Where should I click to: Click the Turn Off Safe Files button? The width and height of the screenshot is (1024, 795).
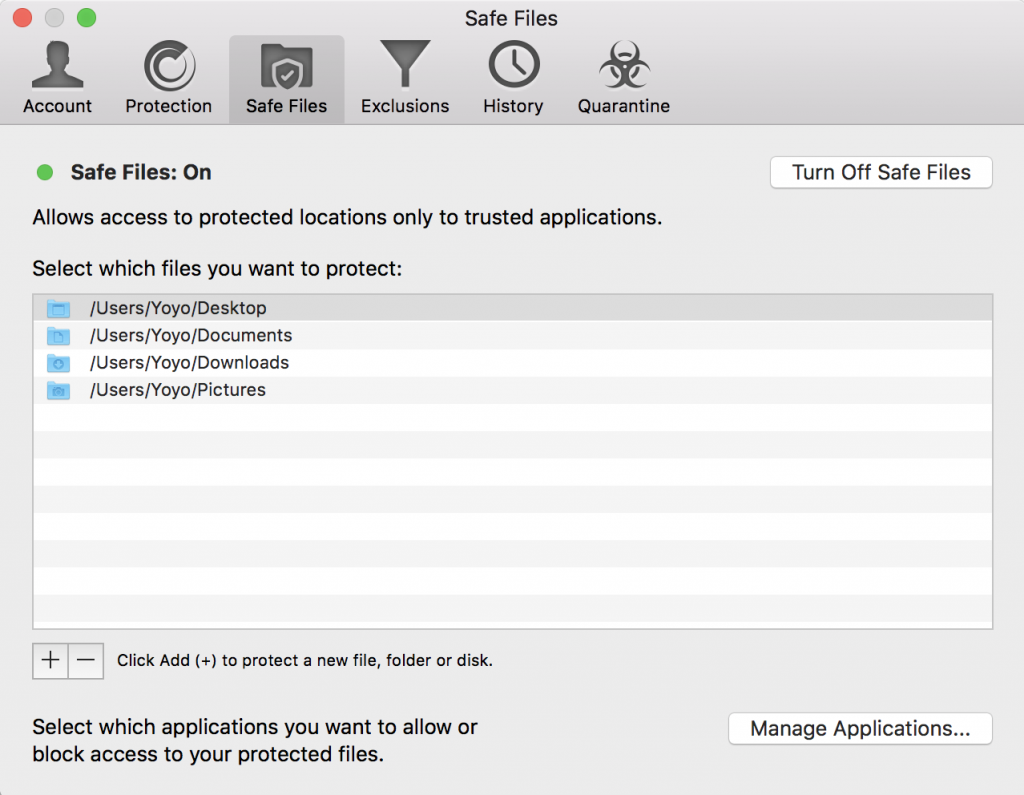(881, 172)
